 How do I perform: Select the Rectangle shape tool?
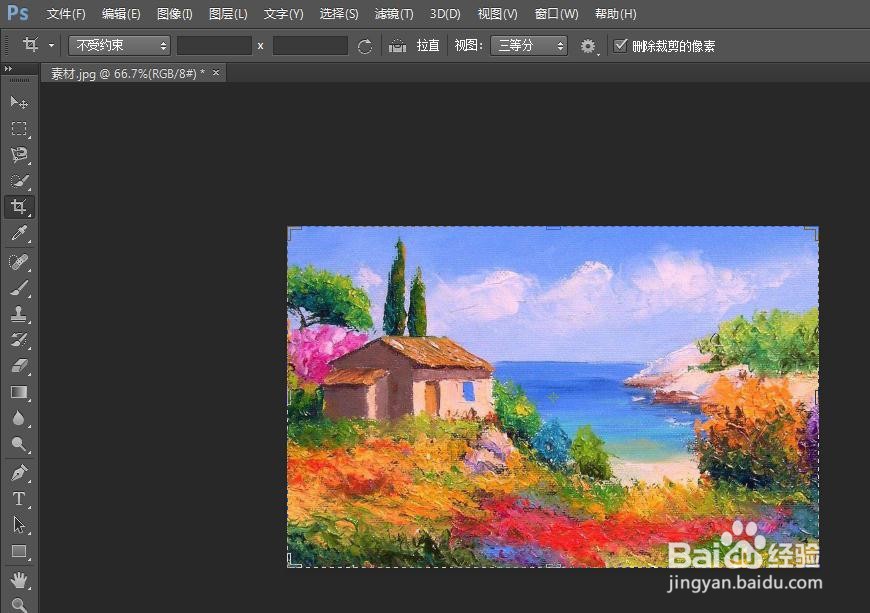(x=19, y=551)
